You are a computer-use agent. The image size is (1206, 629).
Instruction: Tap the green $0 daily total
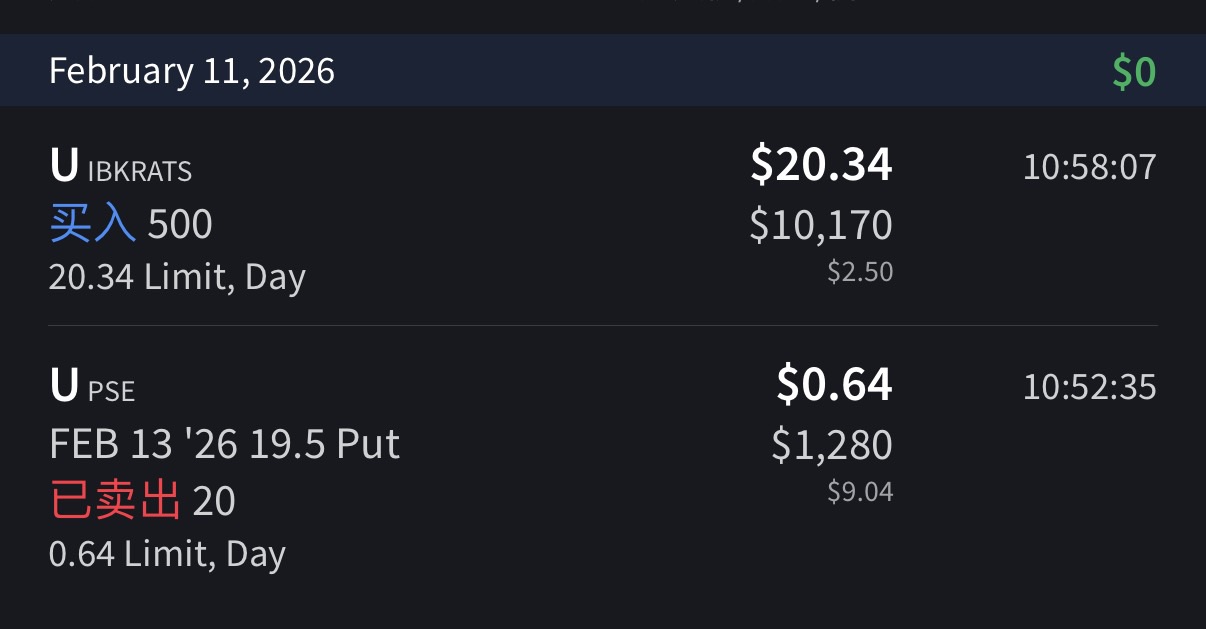(1134, 72)
